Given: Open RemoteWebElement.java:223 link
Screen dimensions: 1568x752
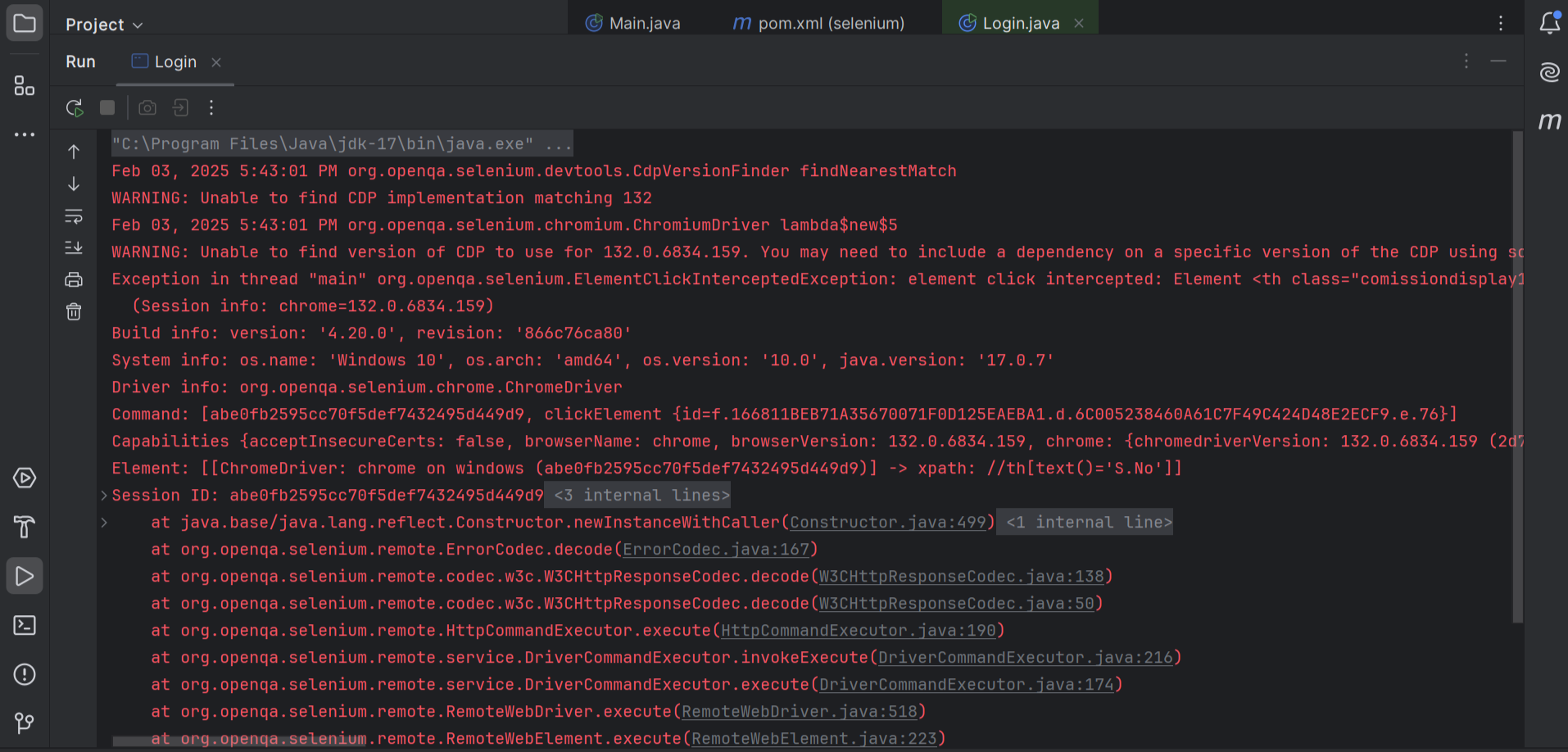Looking at the screenshot, I should point(813,738).
